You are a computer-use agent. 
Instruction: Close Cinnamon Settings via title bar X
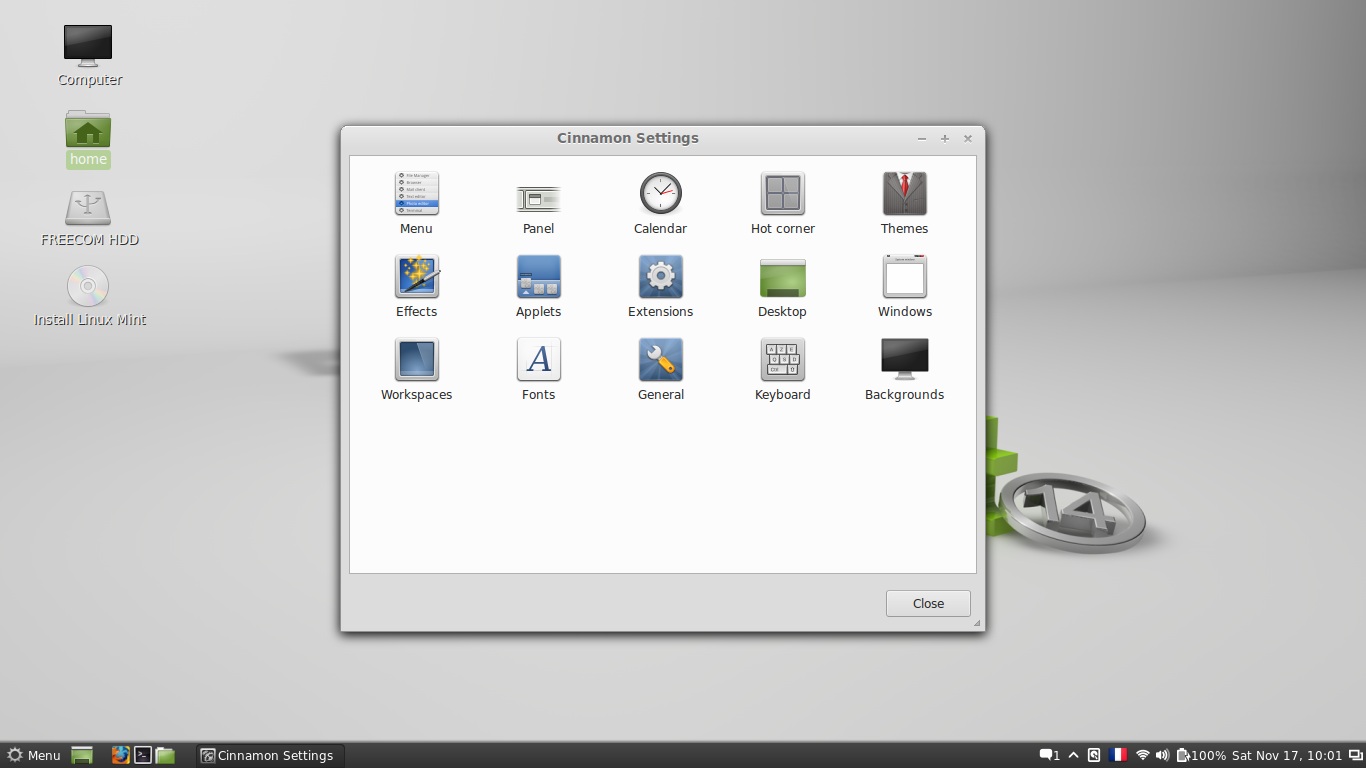(967, 139)
